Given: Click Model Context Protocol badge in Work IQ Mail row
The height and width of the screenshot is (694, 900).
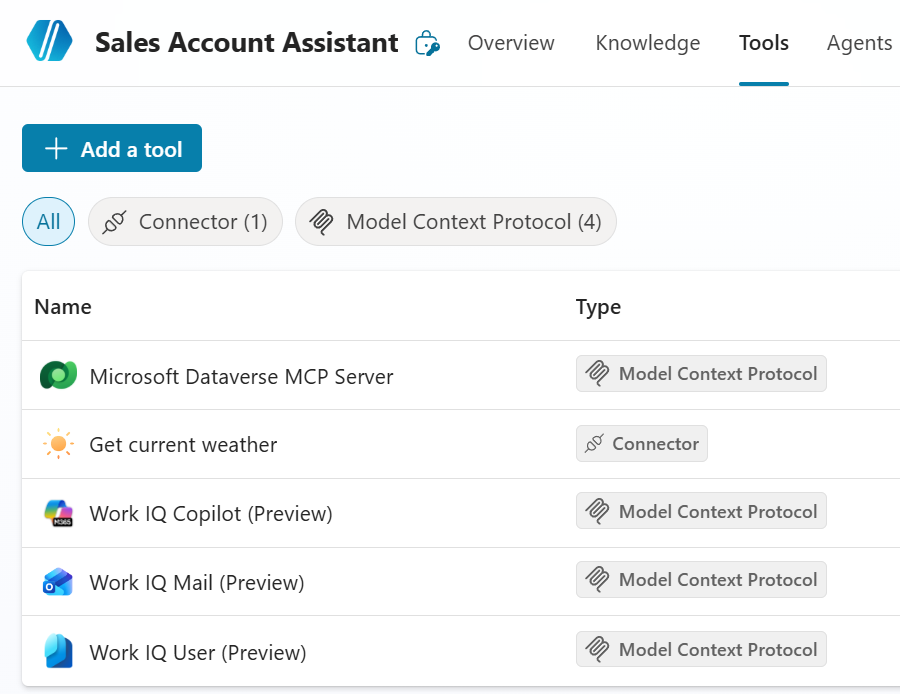Looking at the screenshot, I should pos(701,579).
